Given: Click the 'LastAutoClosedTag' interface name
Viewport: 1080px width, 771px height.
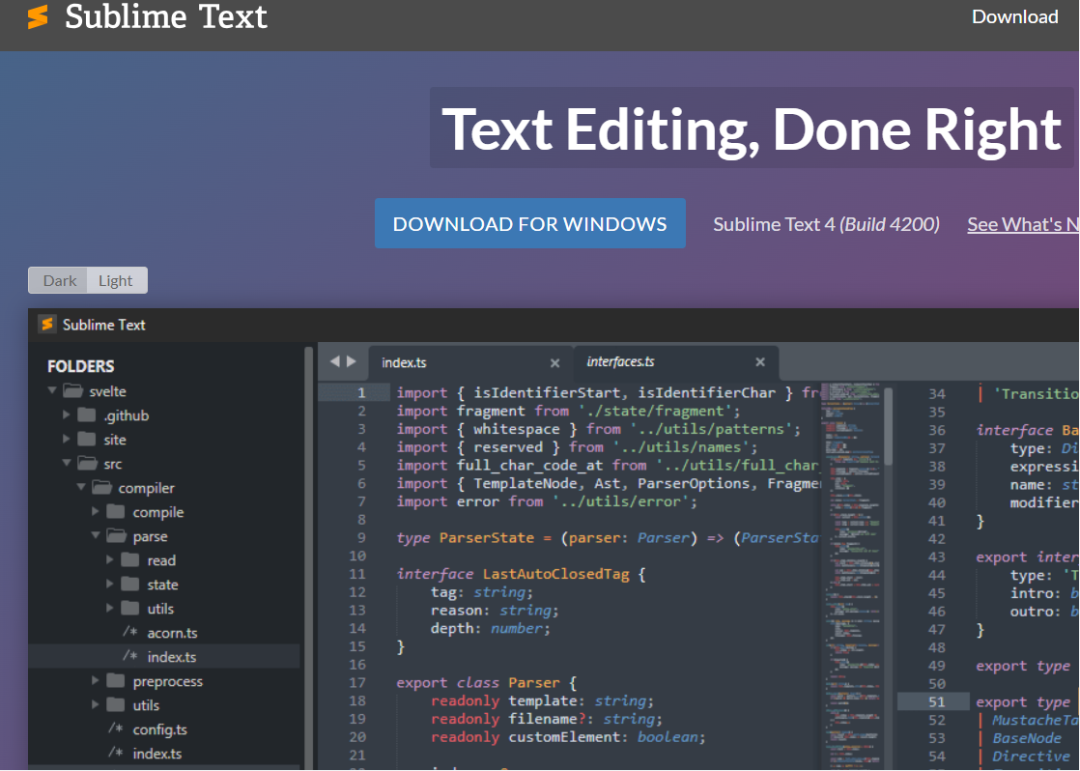Looking at the screenshot, I should pos(556,574).
